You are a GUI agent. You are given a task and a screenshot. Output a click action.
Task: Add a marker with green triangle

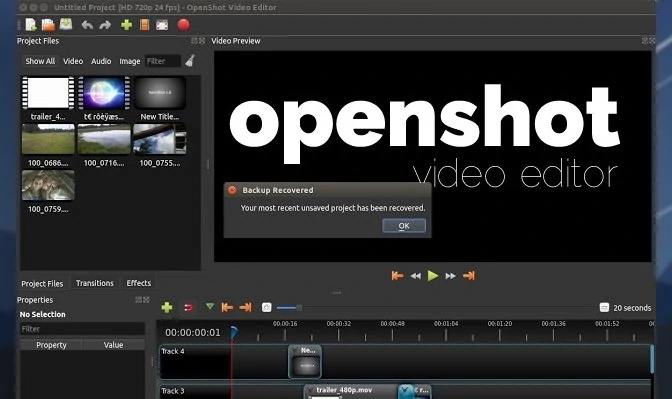210,306
